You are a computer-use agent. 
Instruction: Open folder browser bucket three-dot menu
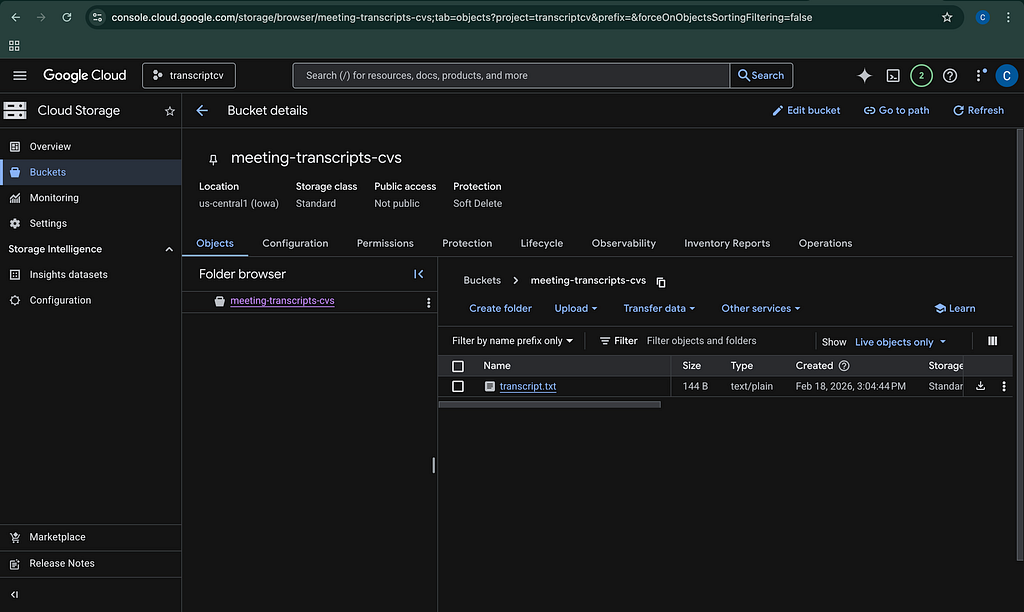(428, 302)
